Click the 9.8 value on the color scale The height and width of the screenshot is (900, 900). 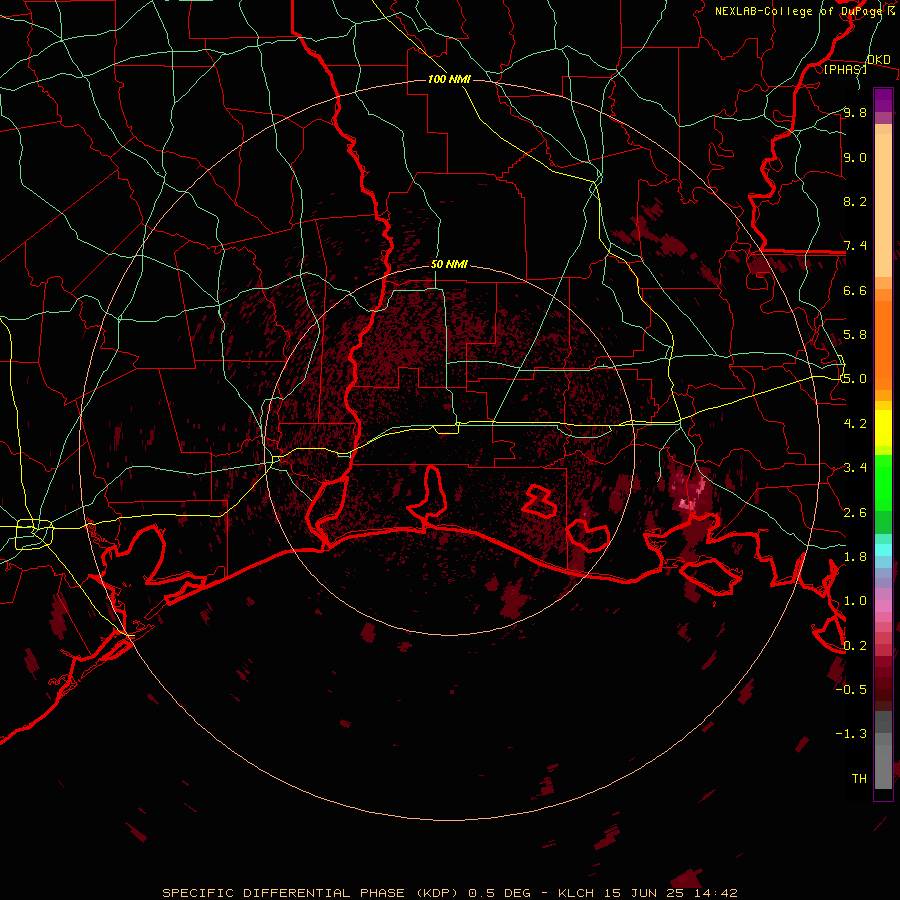[855, 112]
